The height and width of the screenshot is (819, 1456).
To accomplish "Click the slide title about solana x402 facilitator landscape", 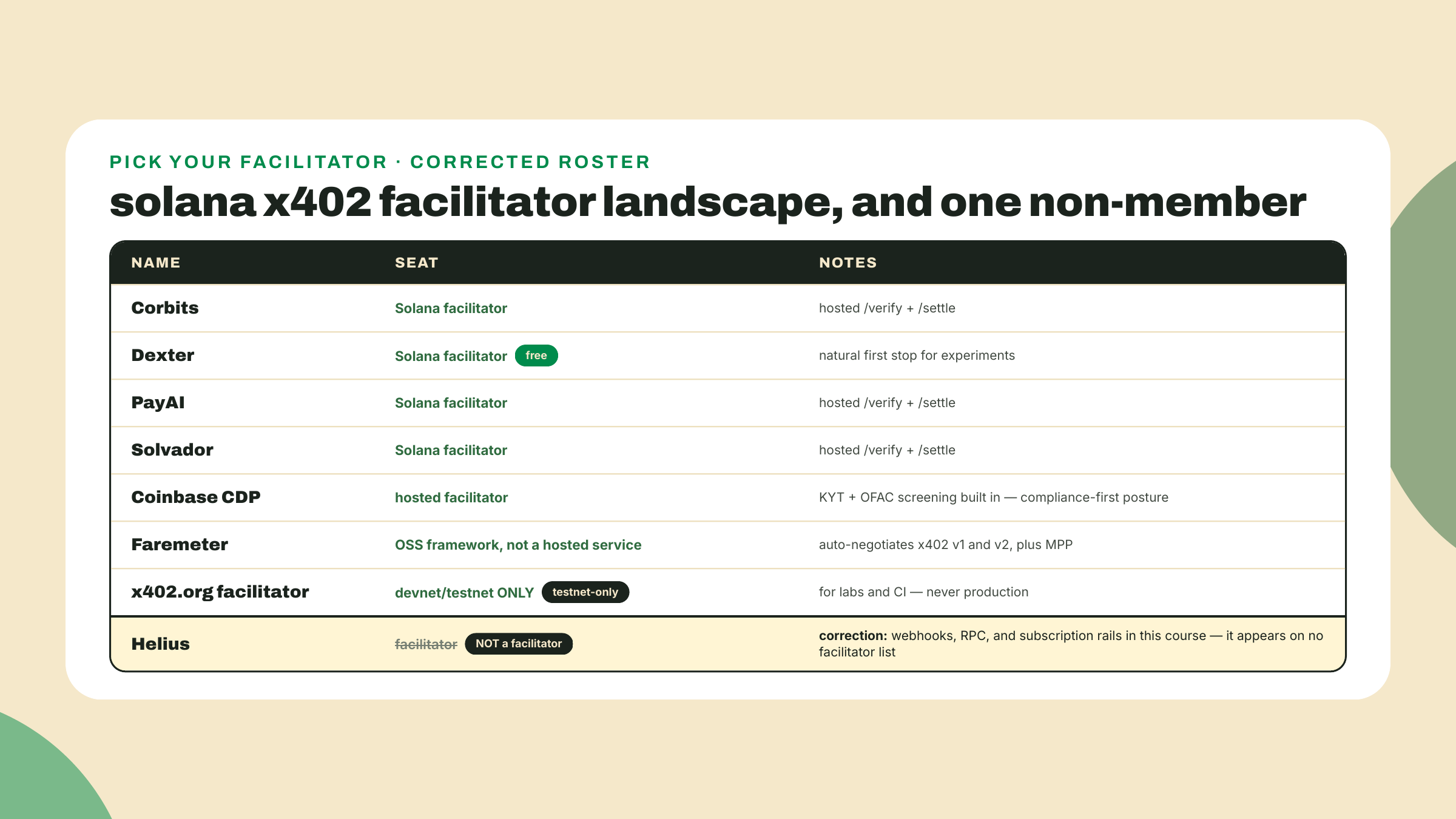I will 707,203.
